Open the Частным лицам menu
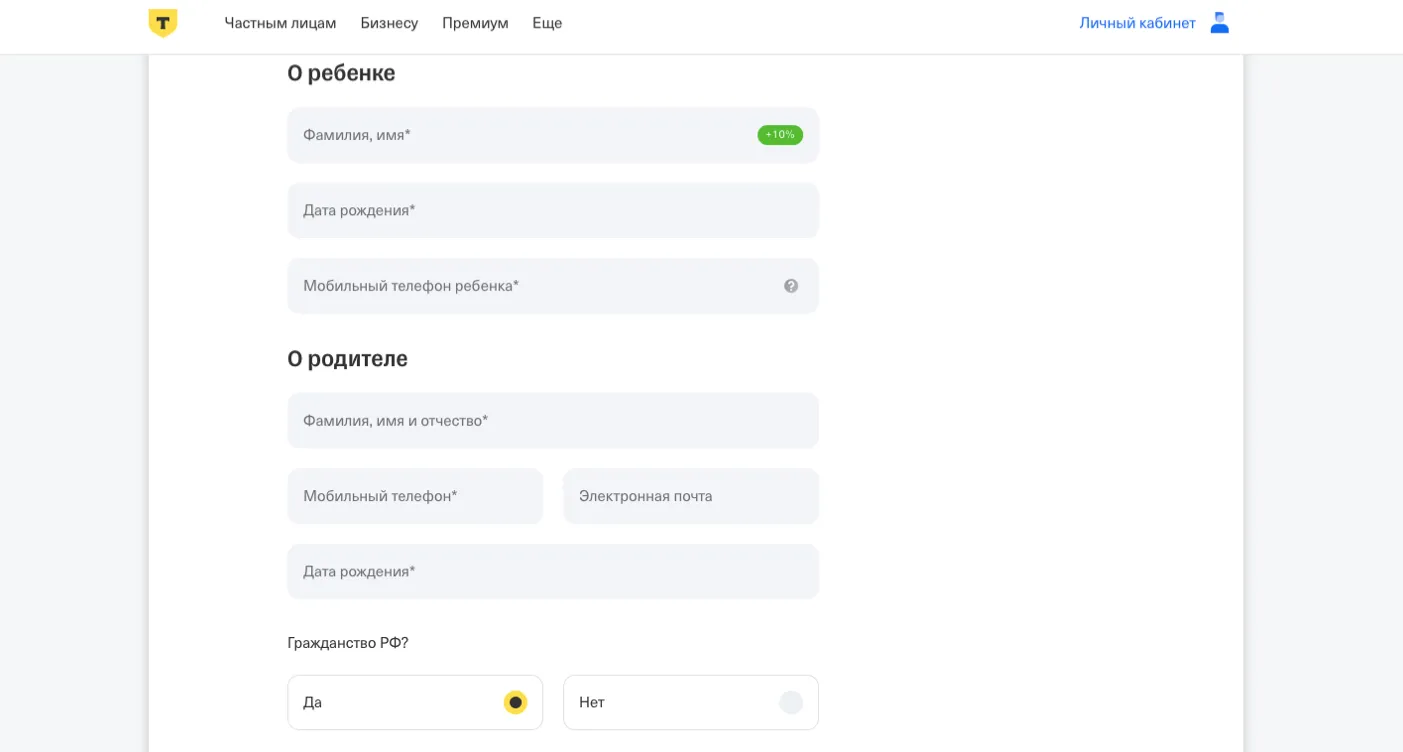The width and height of the screenshot is (1403, 752). [x=280, y=23]
